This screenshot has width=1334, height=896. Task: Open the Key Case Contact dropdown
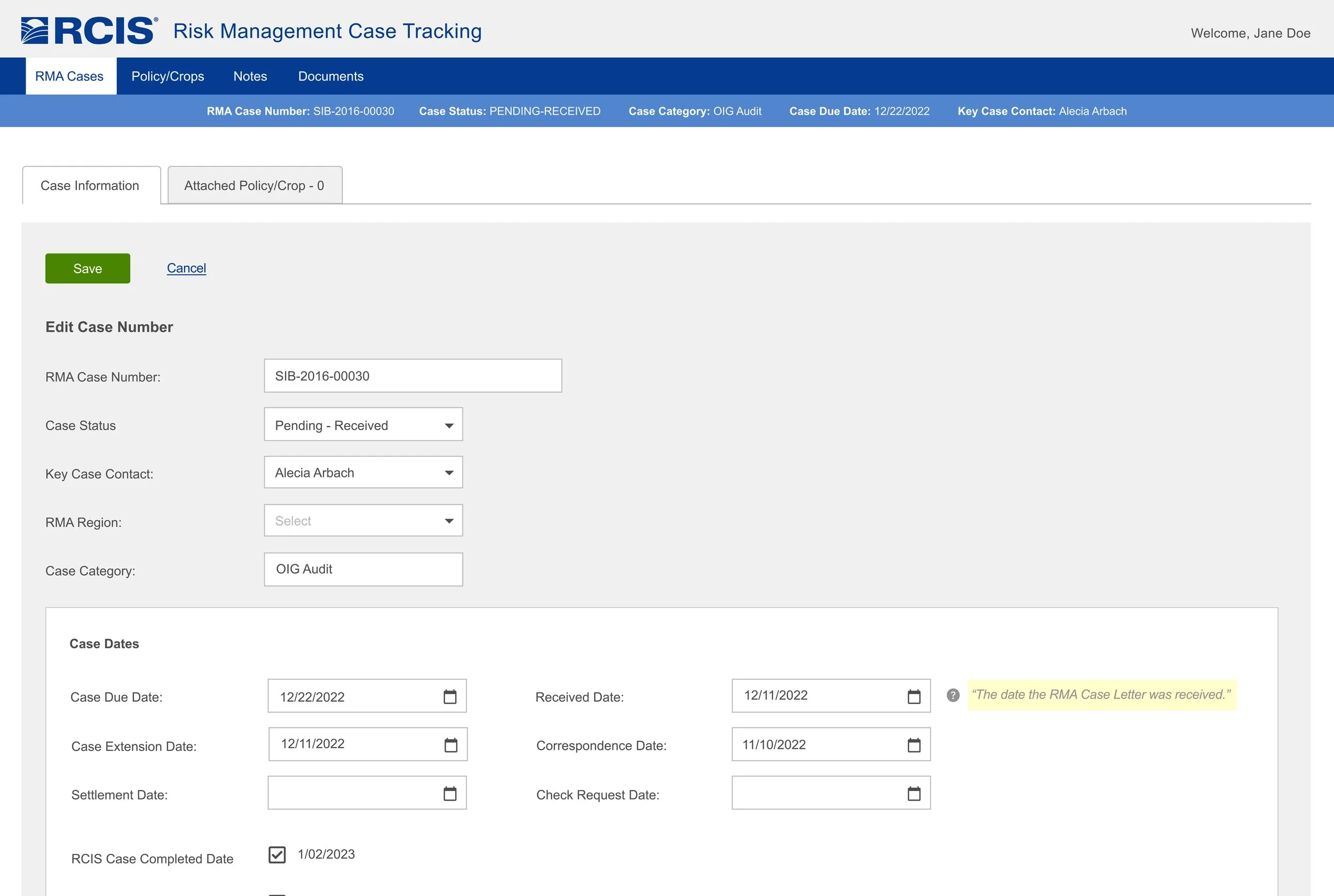pyautogui.click(x=363, y=473)
